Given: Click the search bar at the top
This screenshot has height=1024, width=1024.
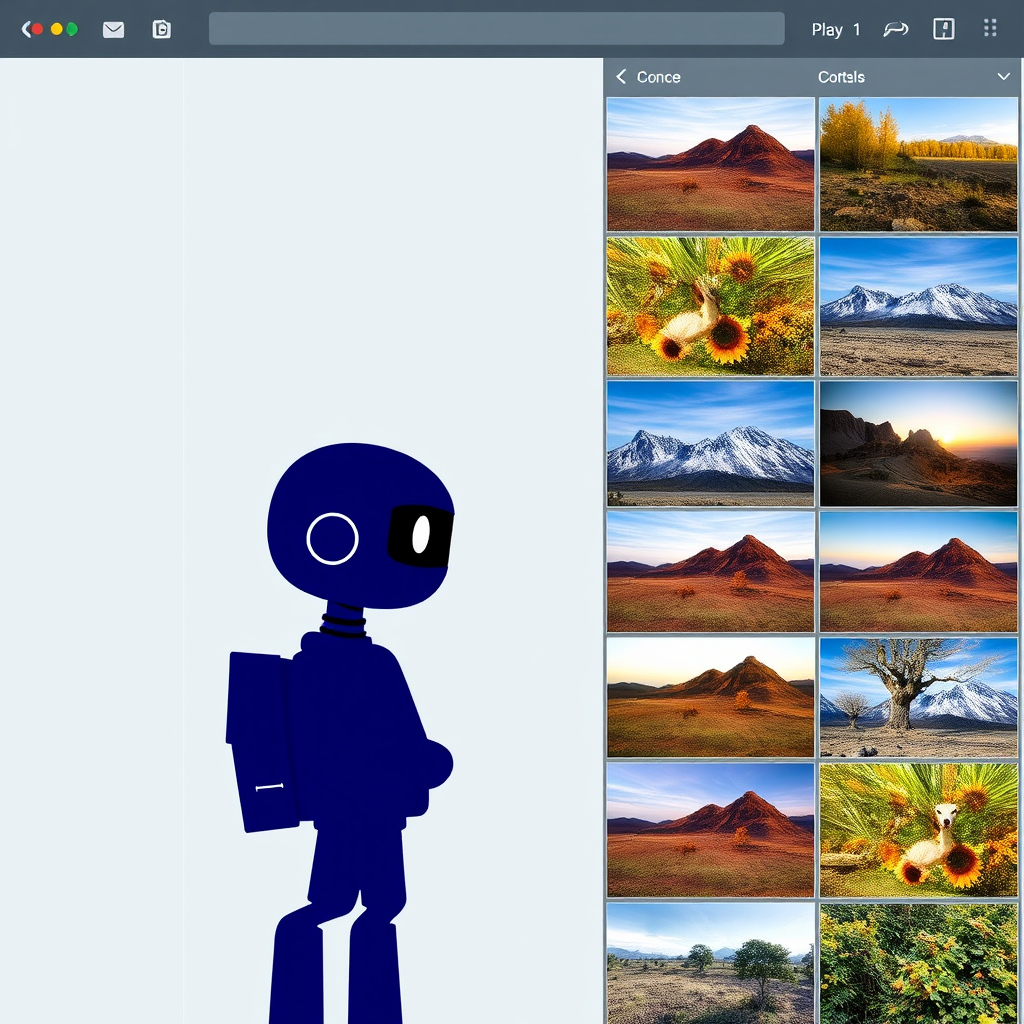Looking at the screenshot, I should coord(497,29).
